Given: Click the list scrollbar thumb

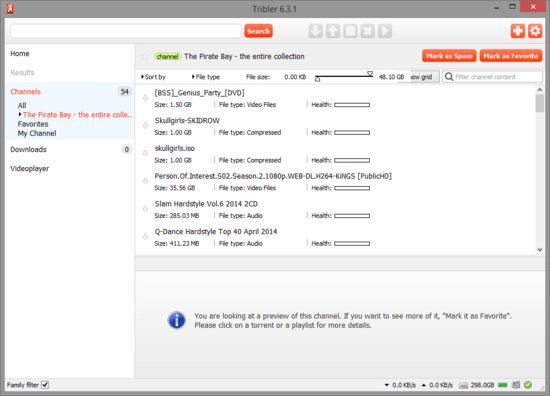Looking at the screenshot, I should 540,103.
